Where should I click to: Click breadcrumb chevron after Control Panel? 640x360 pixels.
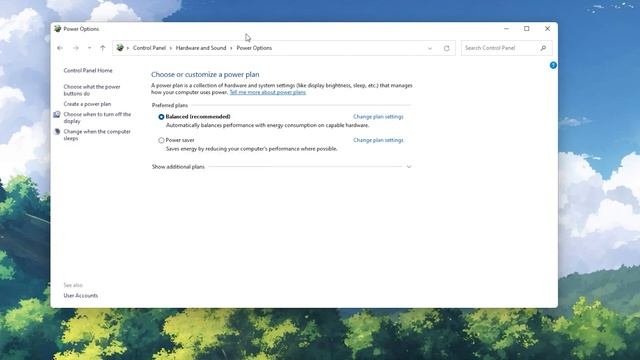tap(171, 48)
